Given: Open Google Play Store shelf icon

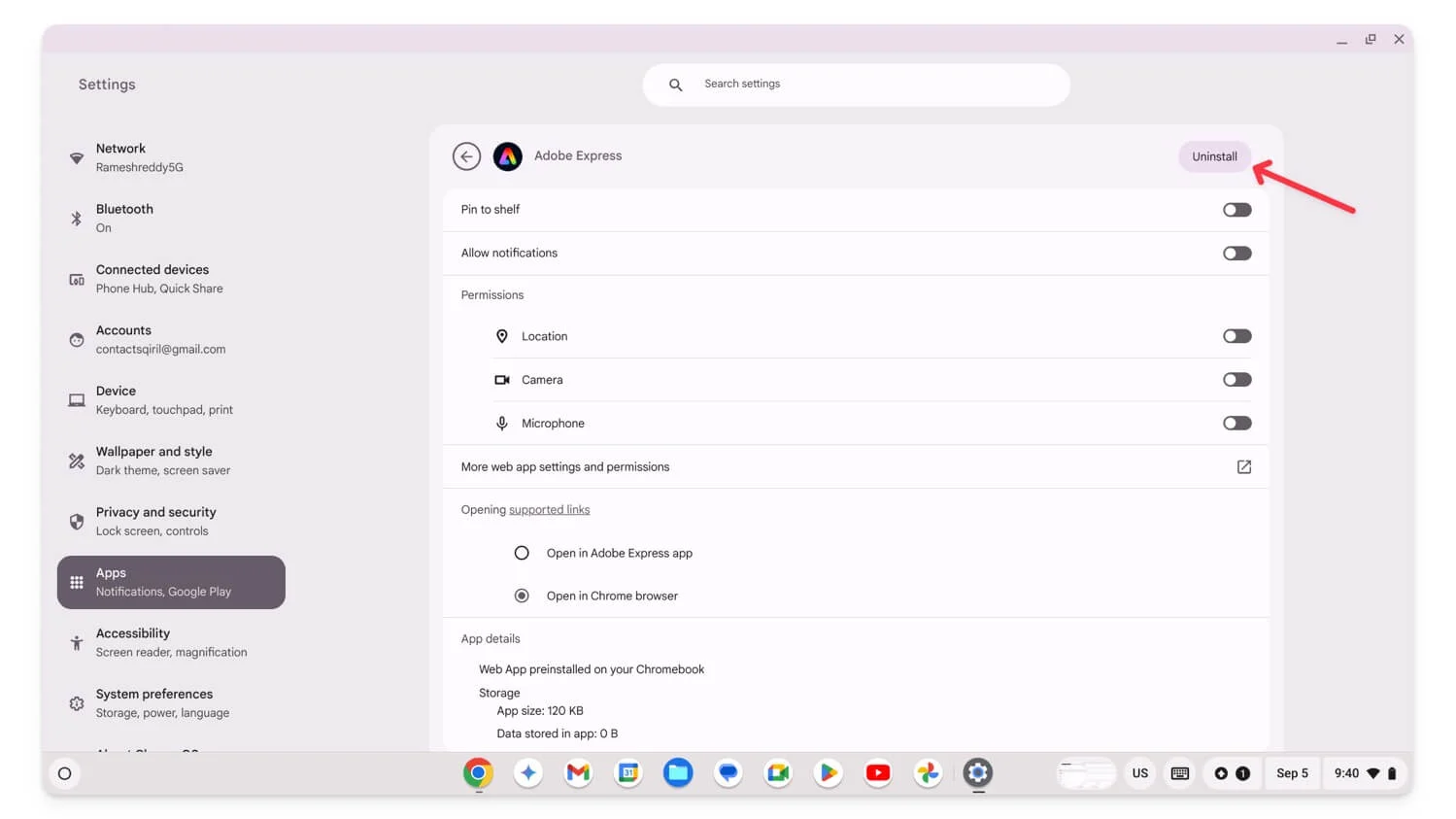Looking at the screenshot, I should tap(828, 773).
